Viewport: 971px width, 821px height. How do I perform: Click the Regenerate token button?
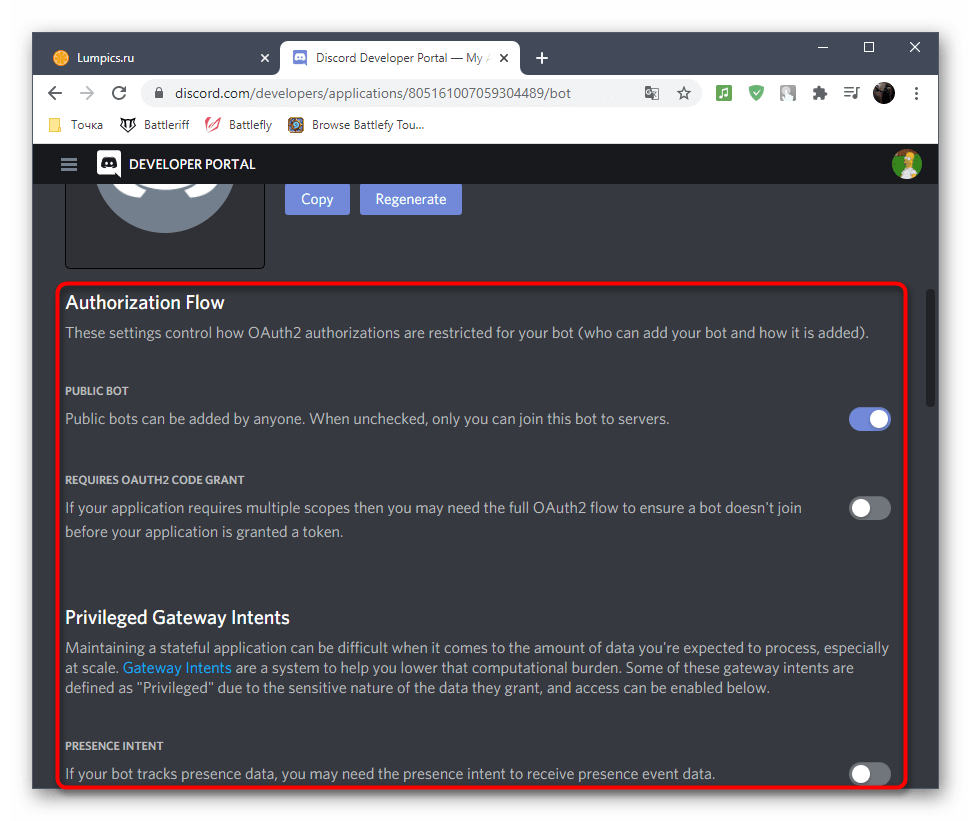pyautogui.click(x=410, y=199)
